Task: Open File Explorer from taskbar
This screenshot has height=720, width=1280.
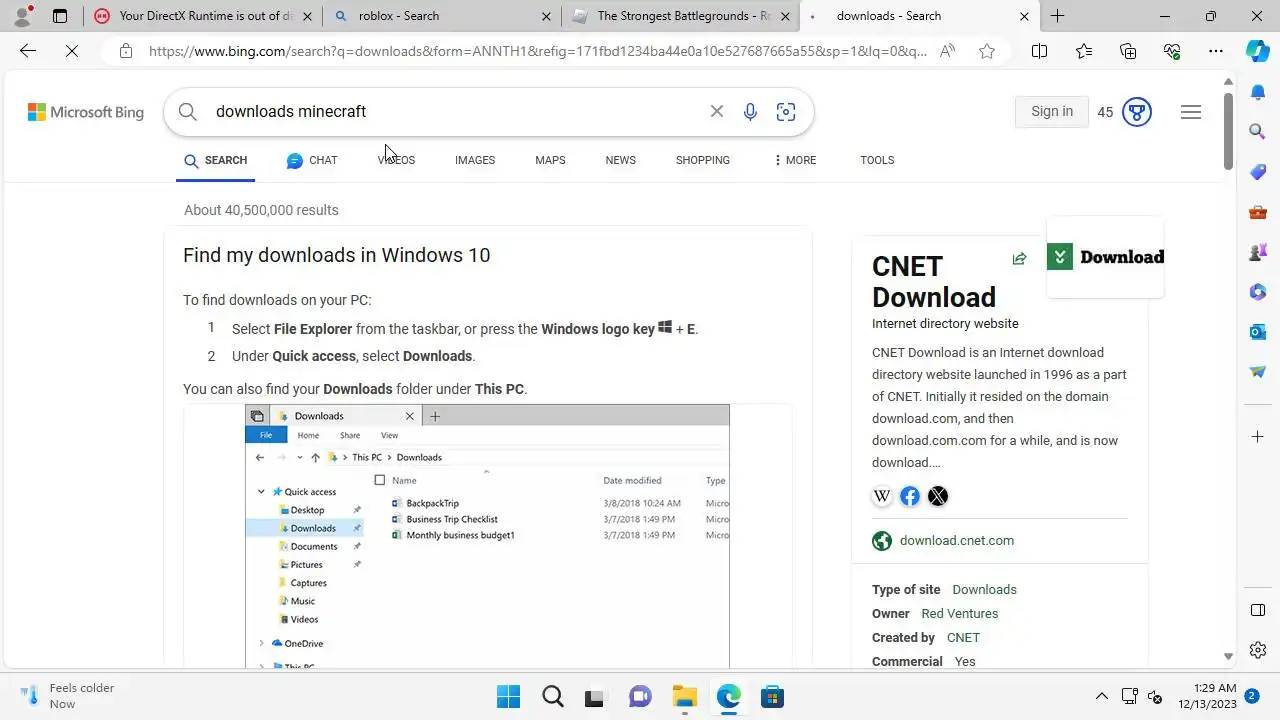Action: pyautogui.click(x=684, y=696)
